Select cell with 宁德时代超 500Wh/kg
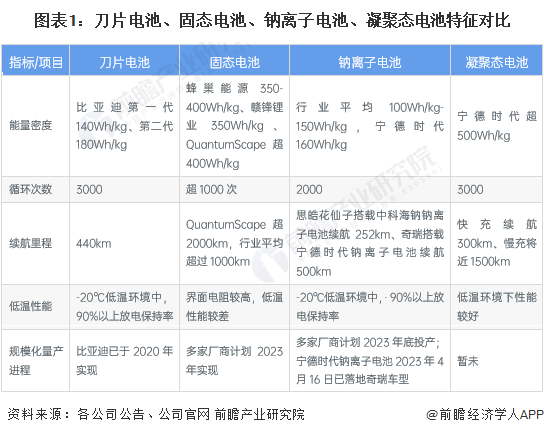This screenshot has width=544, height=435. click(x=496, y=126)
